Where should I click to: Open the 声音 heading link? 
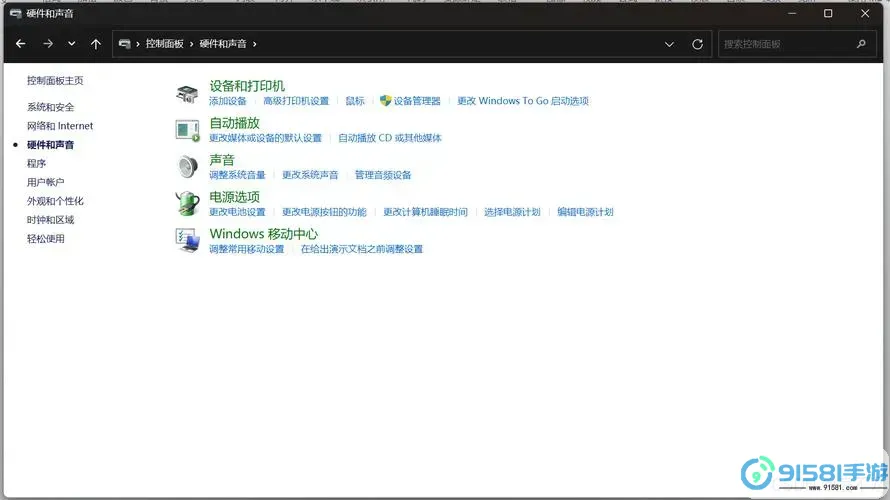[222, 160]
